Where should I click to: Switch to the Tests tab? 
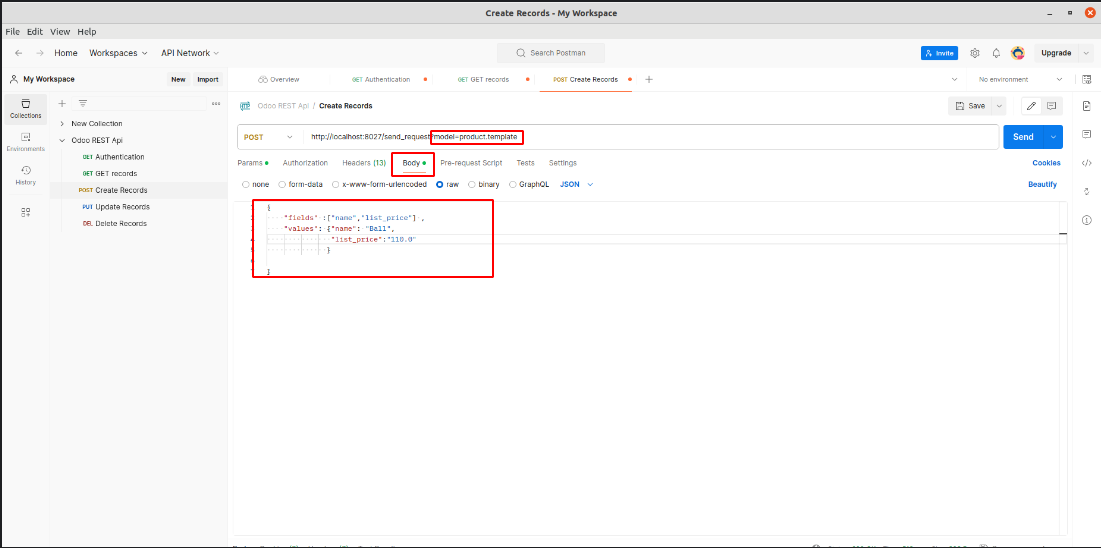525,163
